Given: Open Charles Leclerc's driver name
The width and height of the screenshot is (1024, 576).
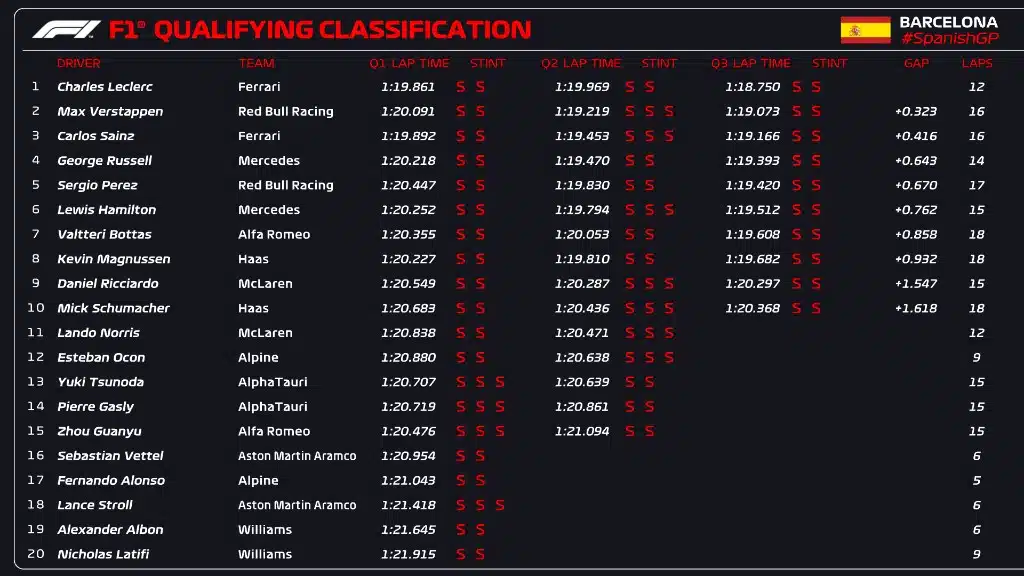Looking at the screenshot, I should 105,87.
